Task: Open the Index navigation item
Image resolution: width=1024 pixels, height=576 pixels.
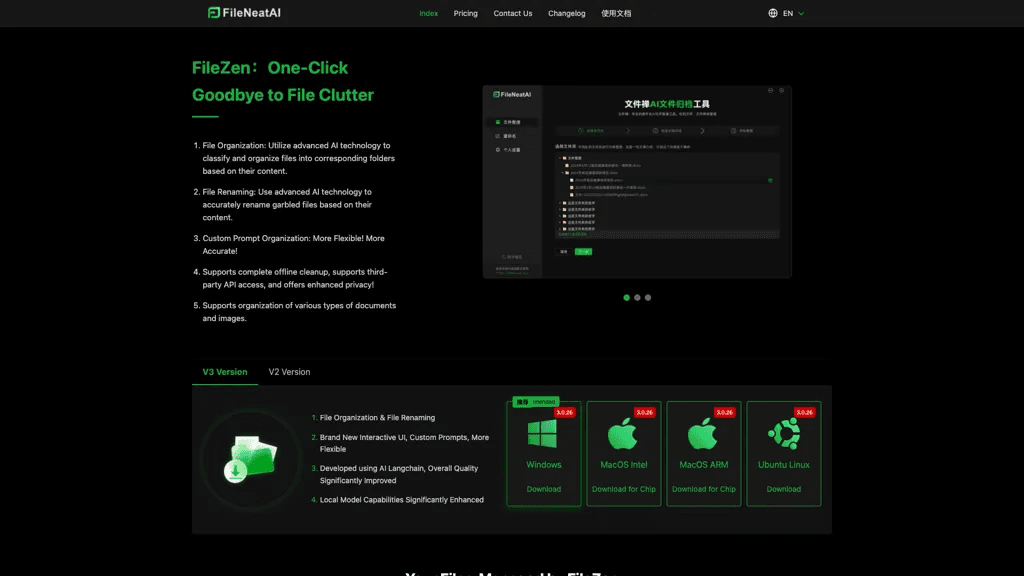Action: 428,13
